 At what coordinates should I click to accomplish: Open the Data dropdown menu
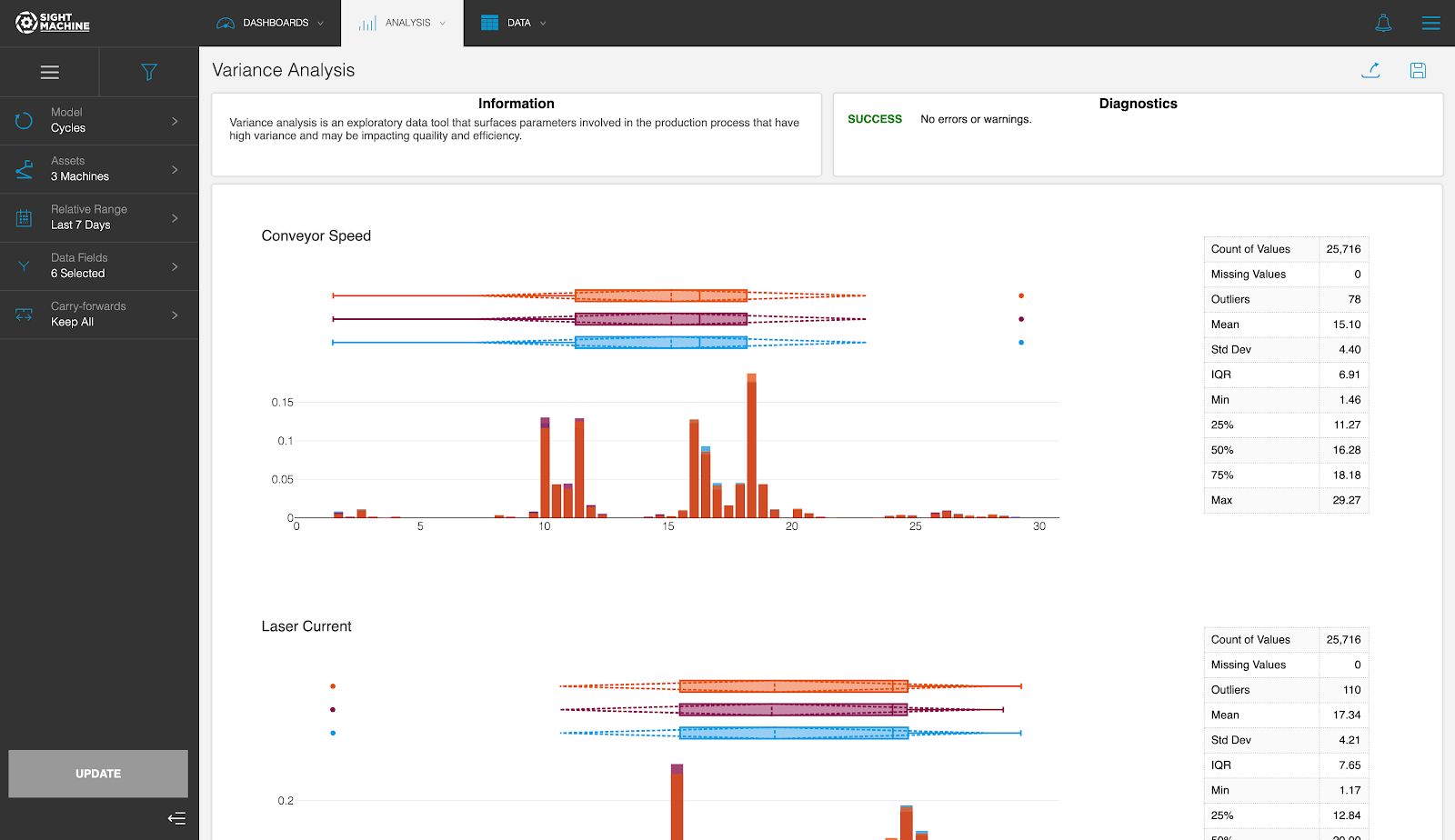[514, 23]
